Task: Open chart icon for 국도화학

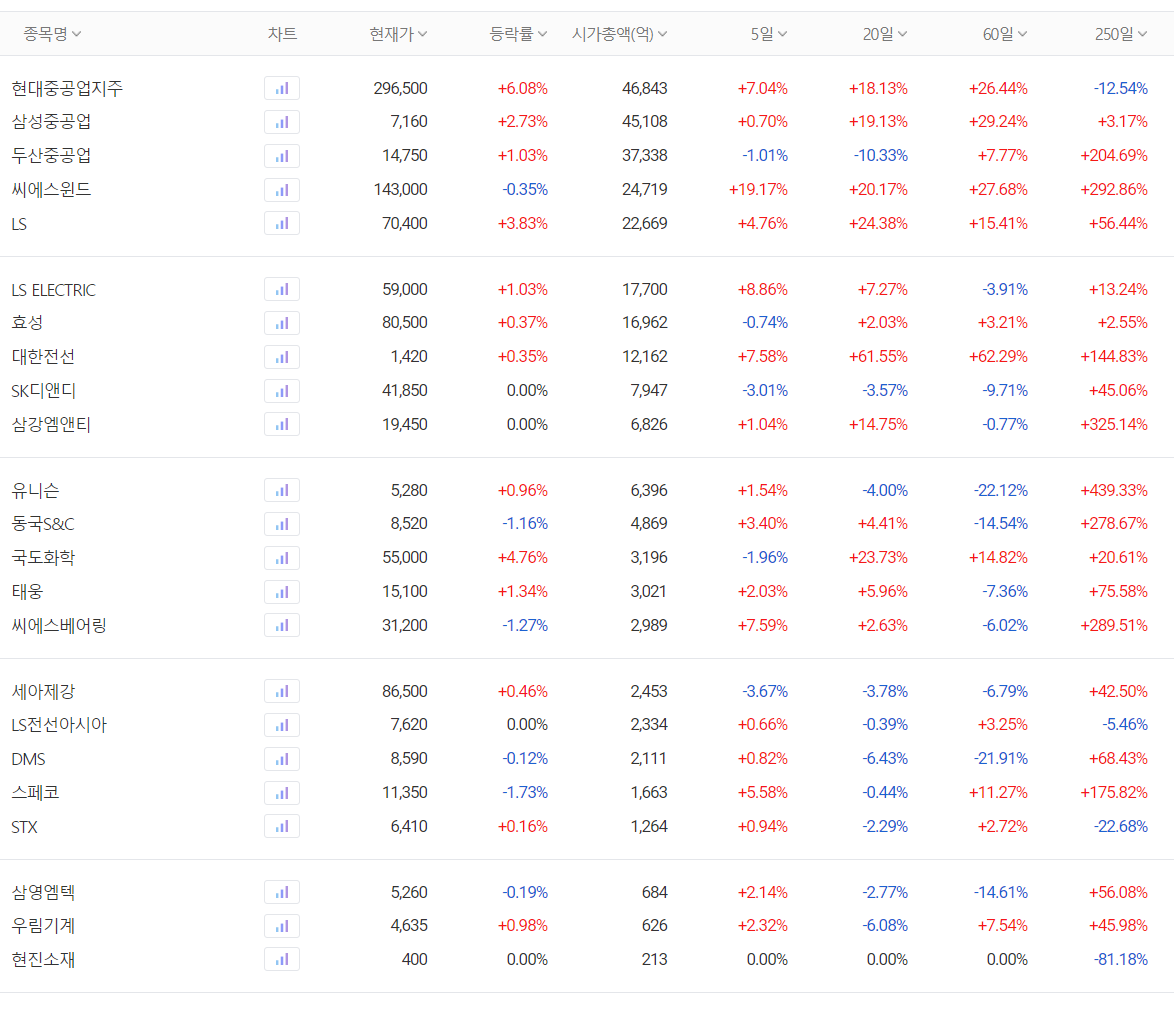Action: [x=282, y=558]
